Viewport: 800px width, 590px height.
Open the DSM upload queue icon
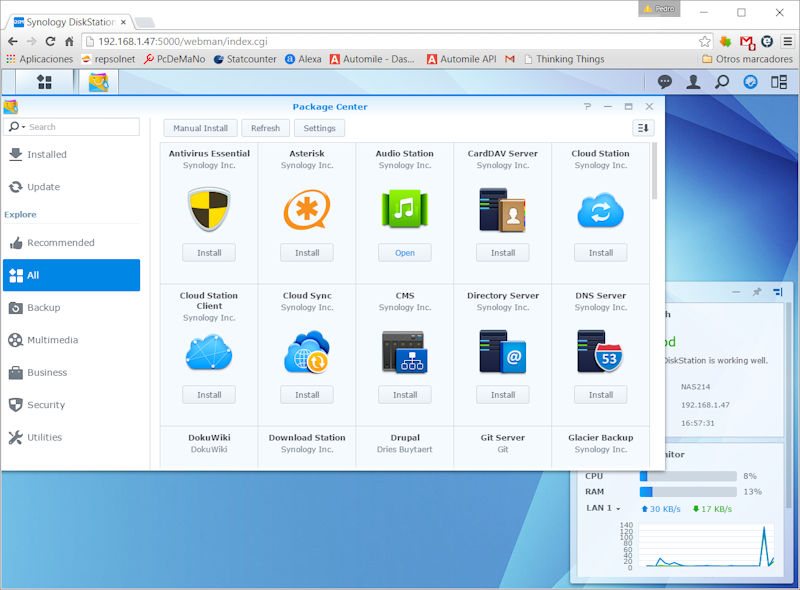point(750,82)
